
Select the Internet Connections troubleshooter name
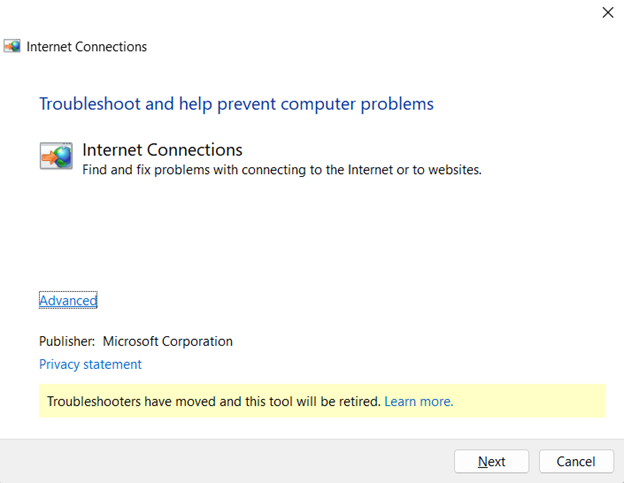tap(162, 150)
